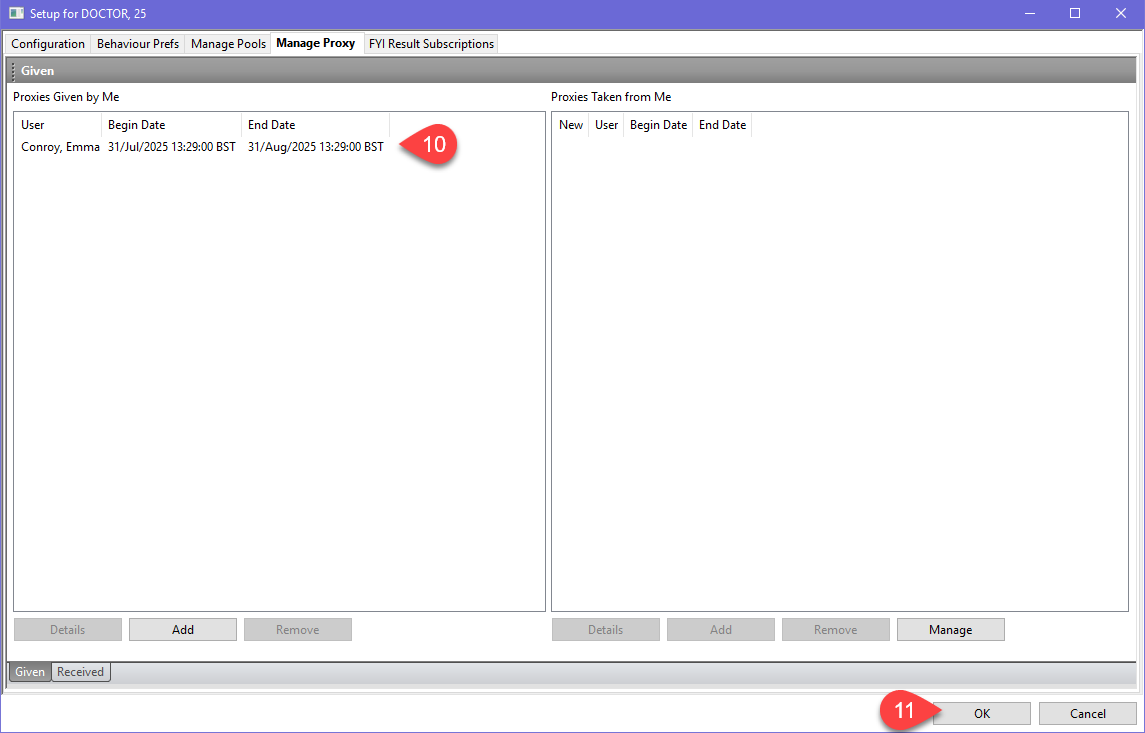Click Add under Proxies Taken from Me
Viewport: 1145px width, 733px height.
[x=721, y=629]
